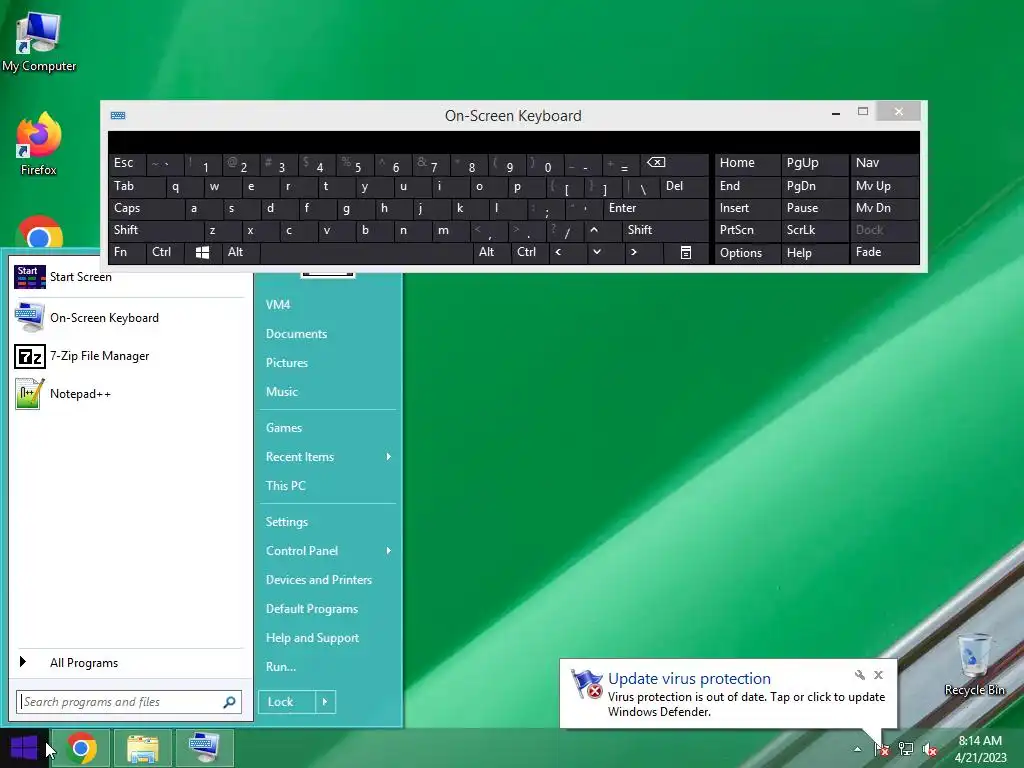Image resolution: width=1024 pixels, height=768 pixels.
Task: Click Options key on keyboard
Action: [x=747, y=253]
